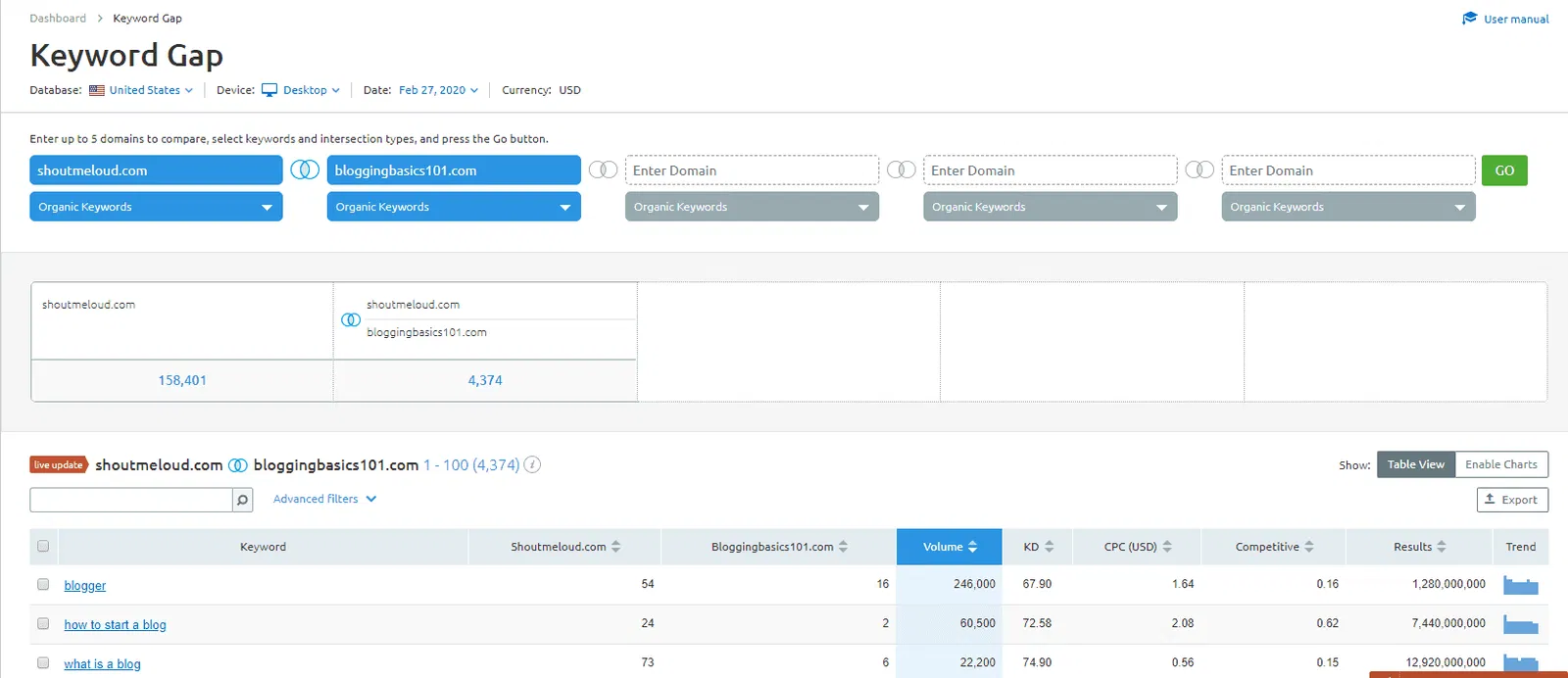Image resolution: width=1568 pixels, height=678 pixels.
Task: Go to Dashboard breadcrumb
Action: (x=58, y=19)
